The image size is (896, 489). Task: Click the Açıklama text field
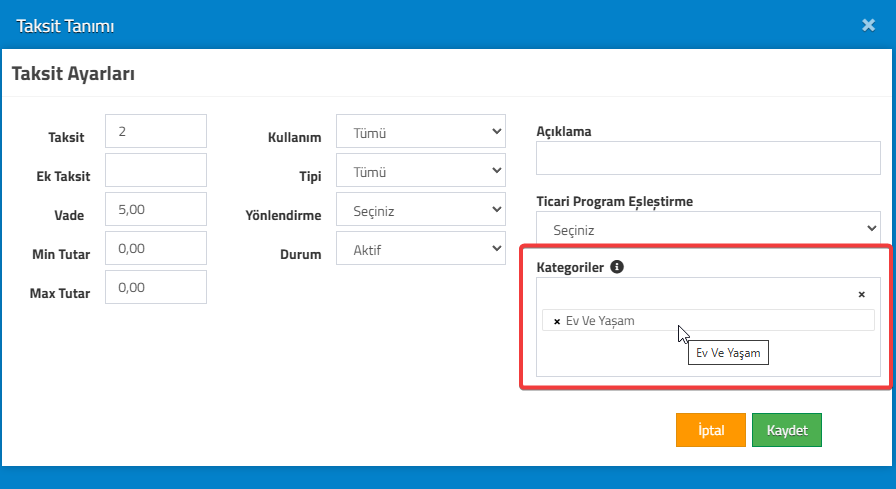click(x=708, y=158)
